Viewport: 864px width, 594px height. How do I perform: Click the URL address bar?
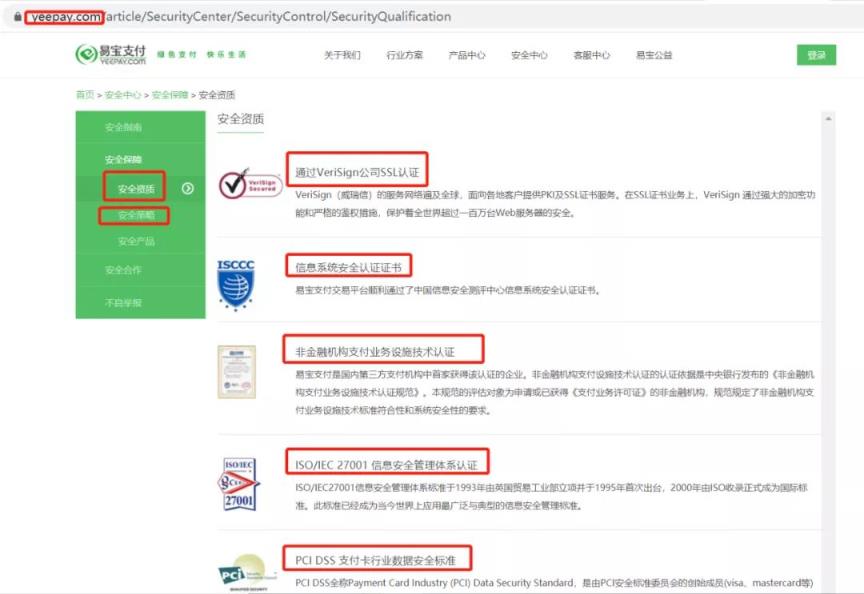432,17
